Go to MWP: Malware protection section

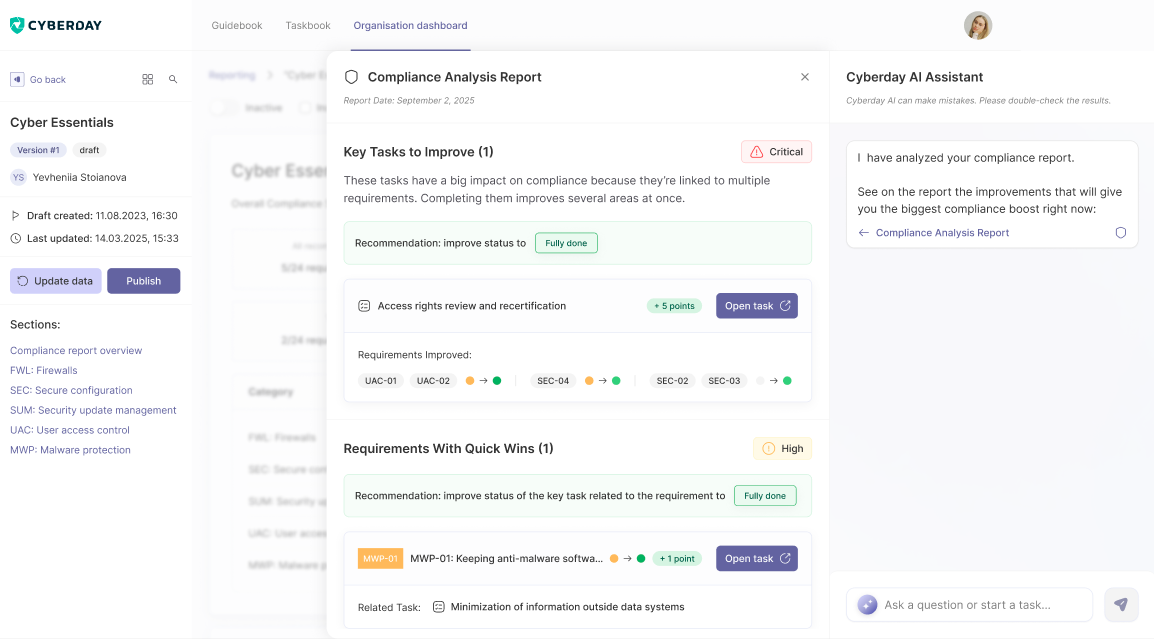[x=70, y=450]
